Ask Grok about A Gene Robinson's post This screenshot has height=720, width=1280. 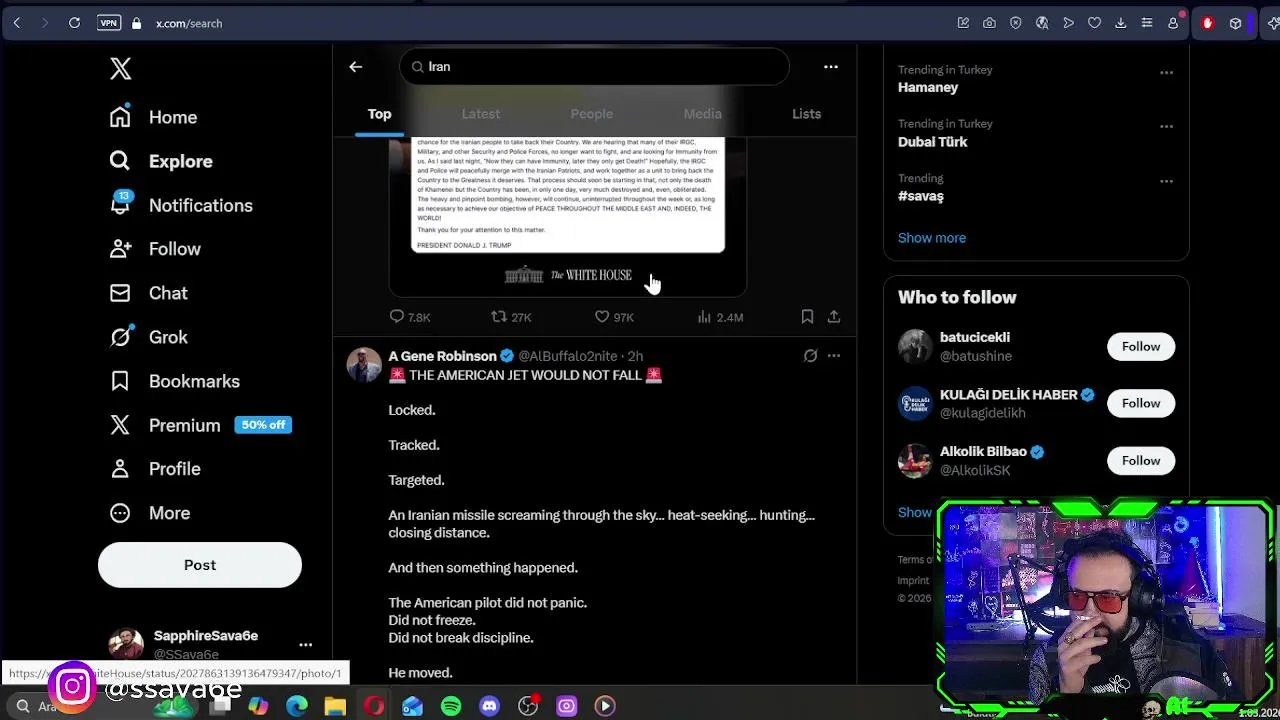(810, 356)
